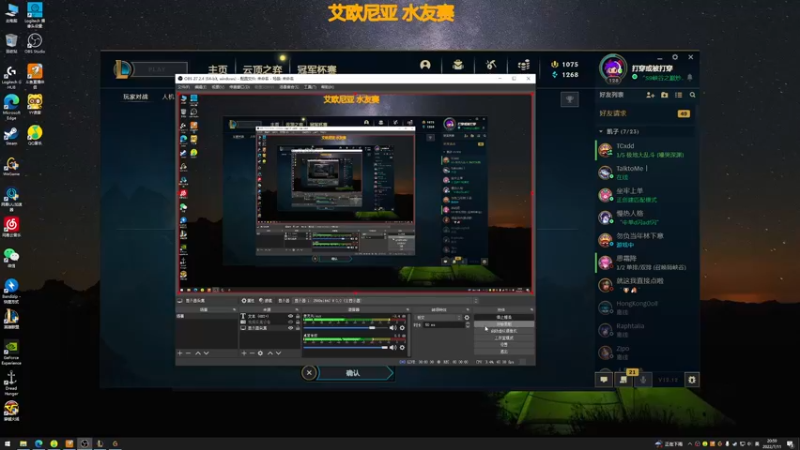Toggle visibility of the display capture source
The width and height of the screenshot is (800, 450).
click(290, 328)
